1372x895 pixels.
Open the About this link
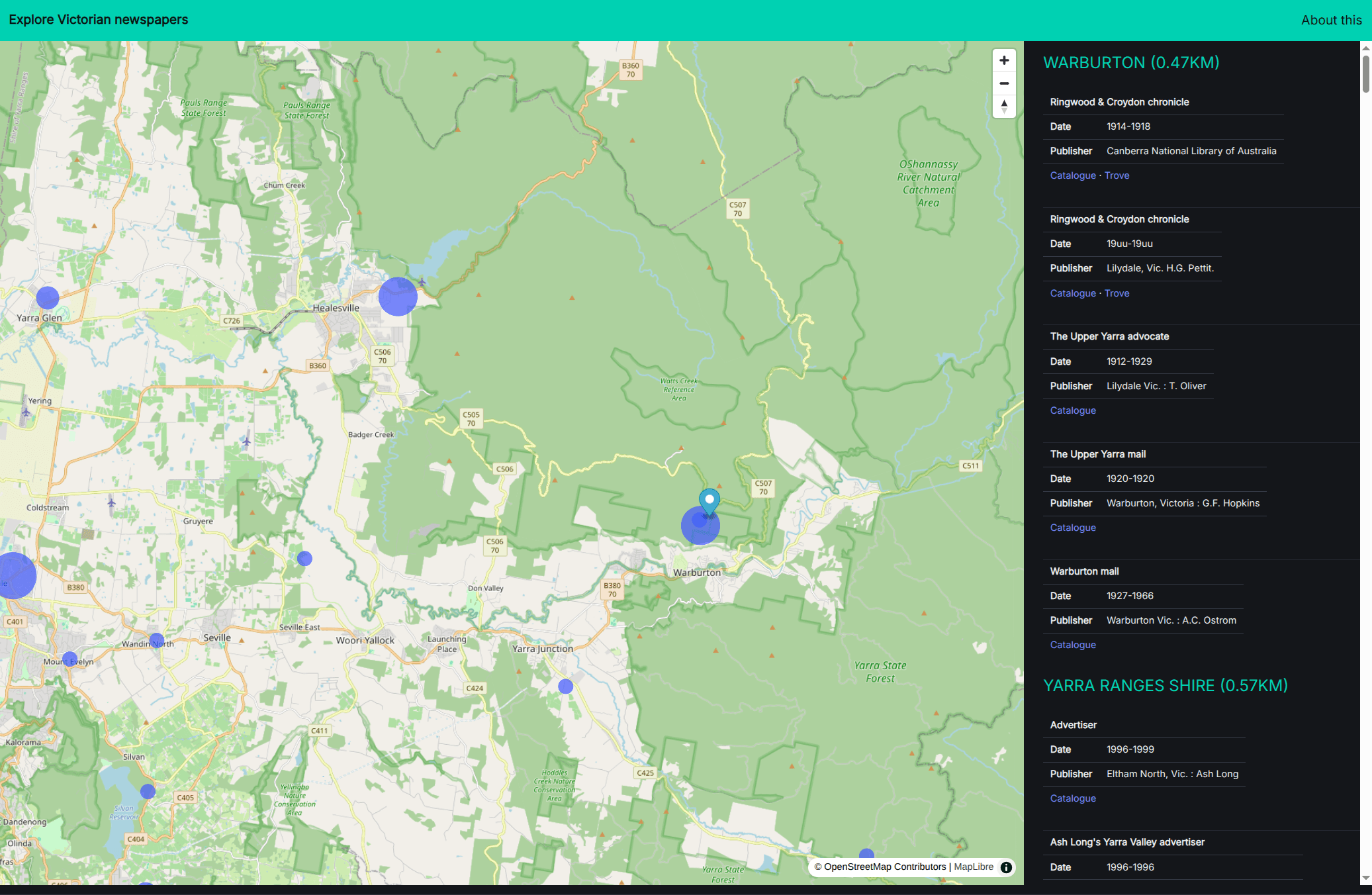pos(1331,20)
